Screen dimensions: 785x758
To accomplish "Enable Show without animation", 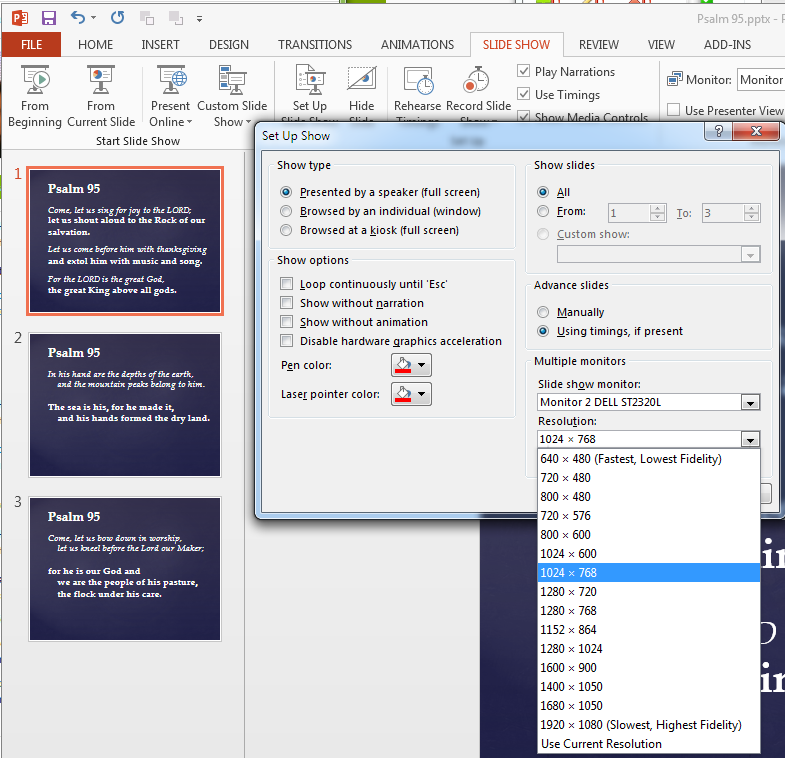I will (286, 322).
